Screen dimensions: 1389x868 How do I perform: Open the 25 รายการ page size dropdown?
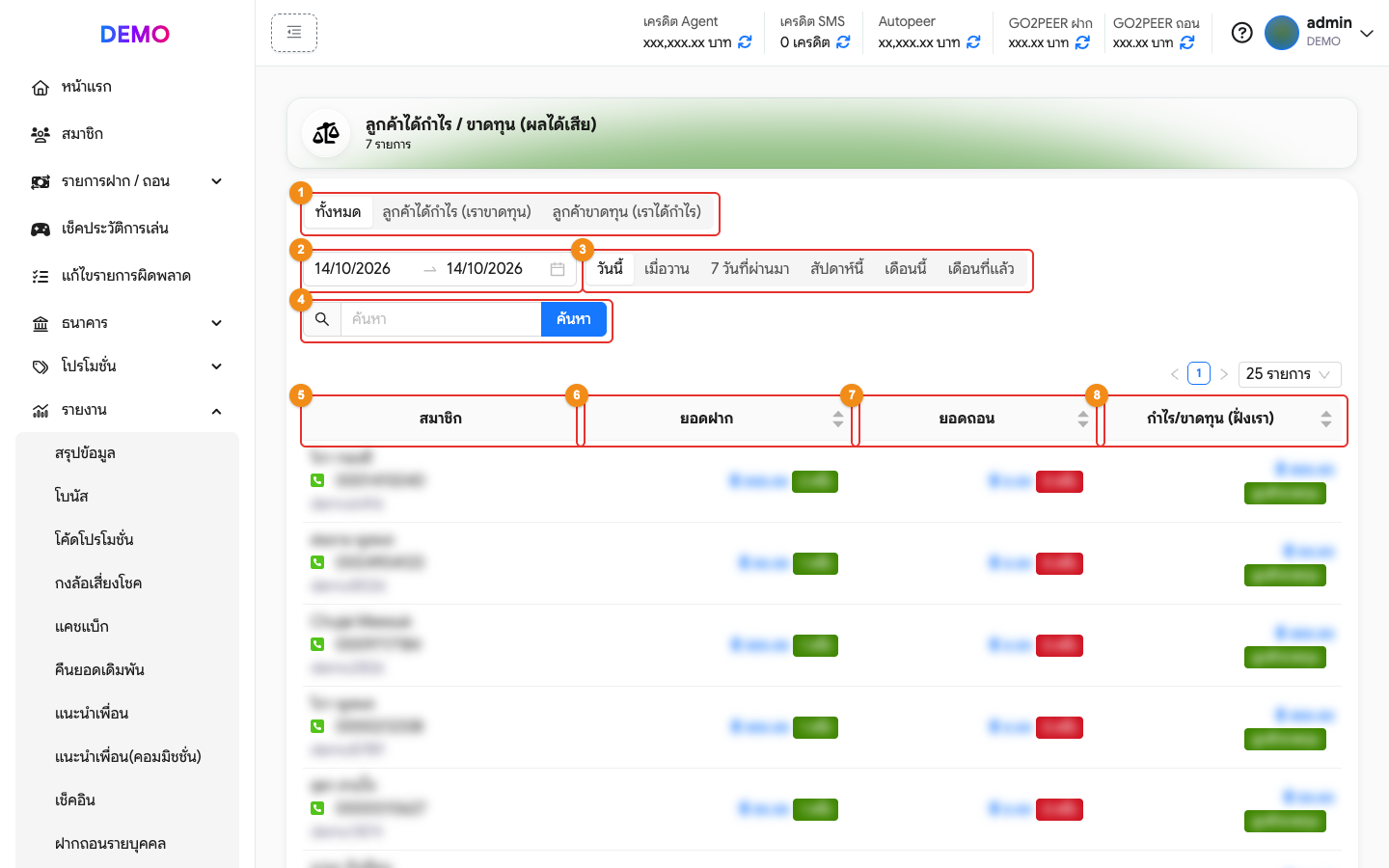(1289, 374)
